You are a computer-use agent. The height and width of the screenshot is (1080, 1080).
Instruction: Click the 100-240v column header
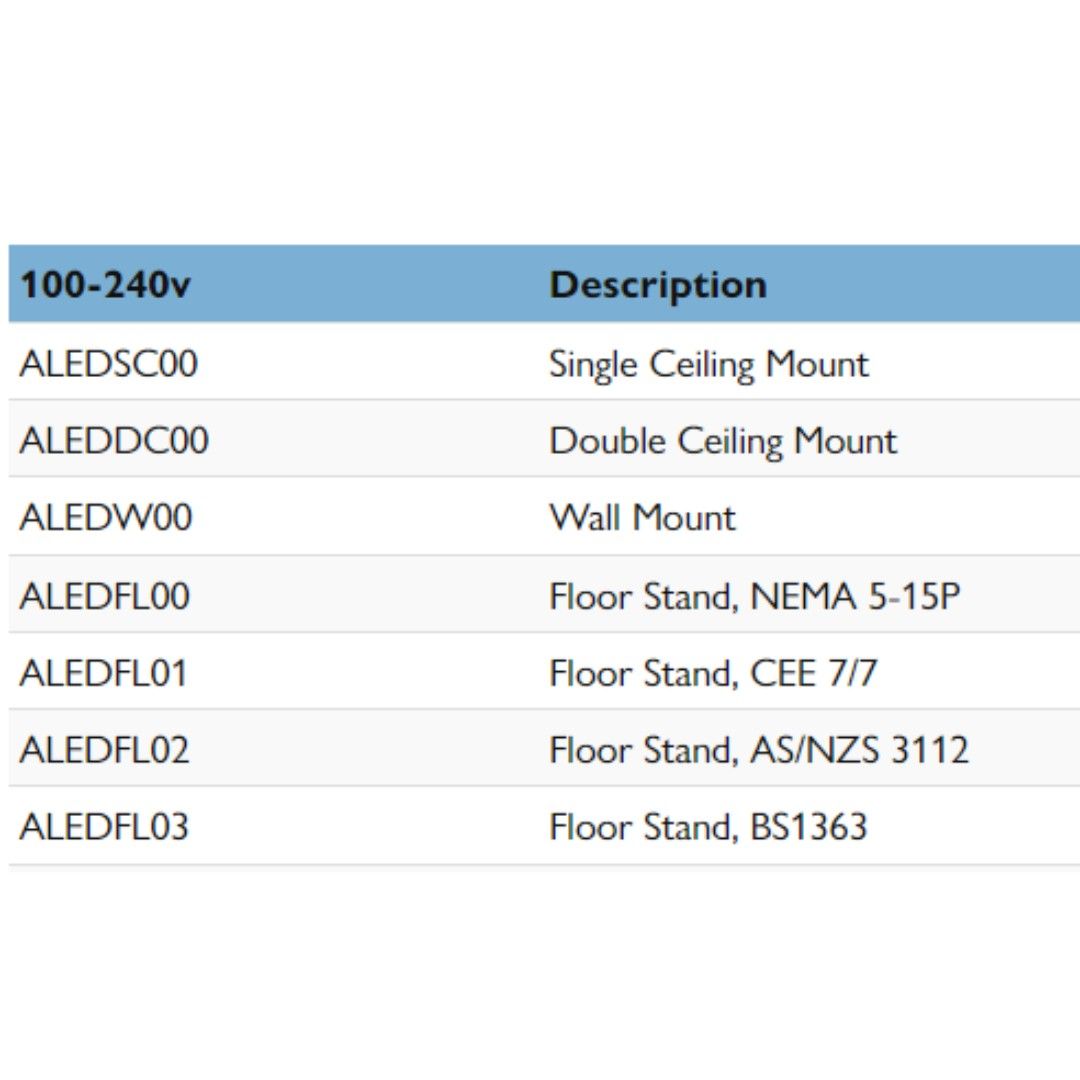(106, 285)
